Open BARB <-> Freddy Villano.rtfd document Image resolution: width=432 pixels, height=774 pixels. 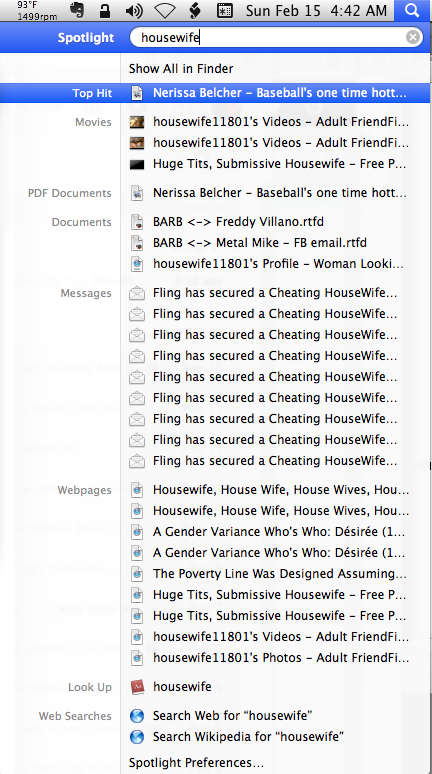238,222
